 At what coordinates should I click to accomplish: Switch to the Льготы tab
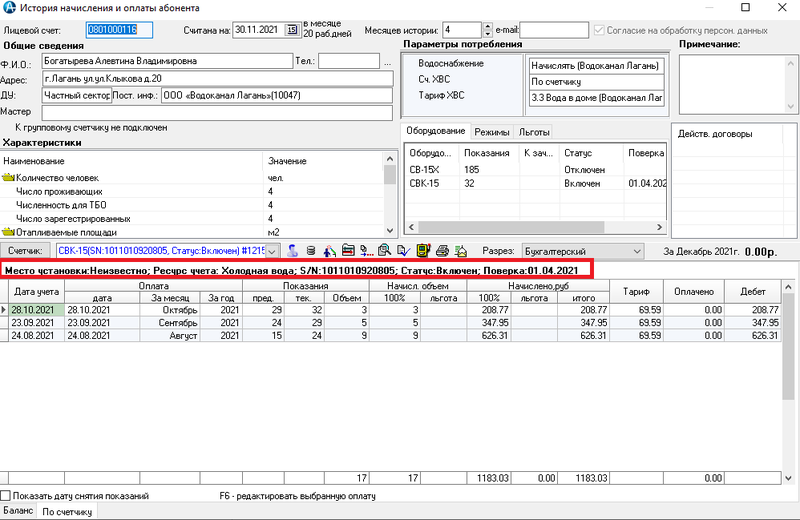[533, 132]
